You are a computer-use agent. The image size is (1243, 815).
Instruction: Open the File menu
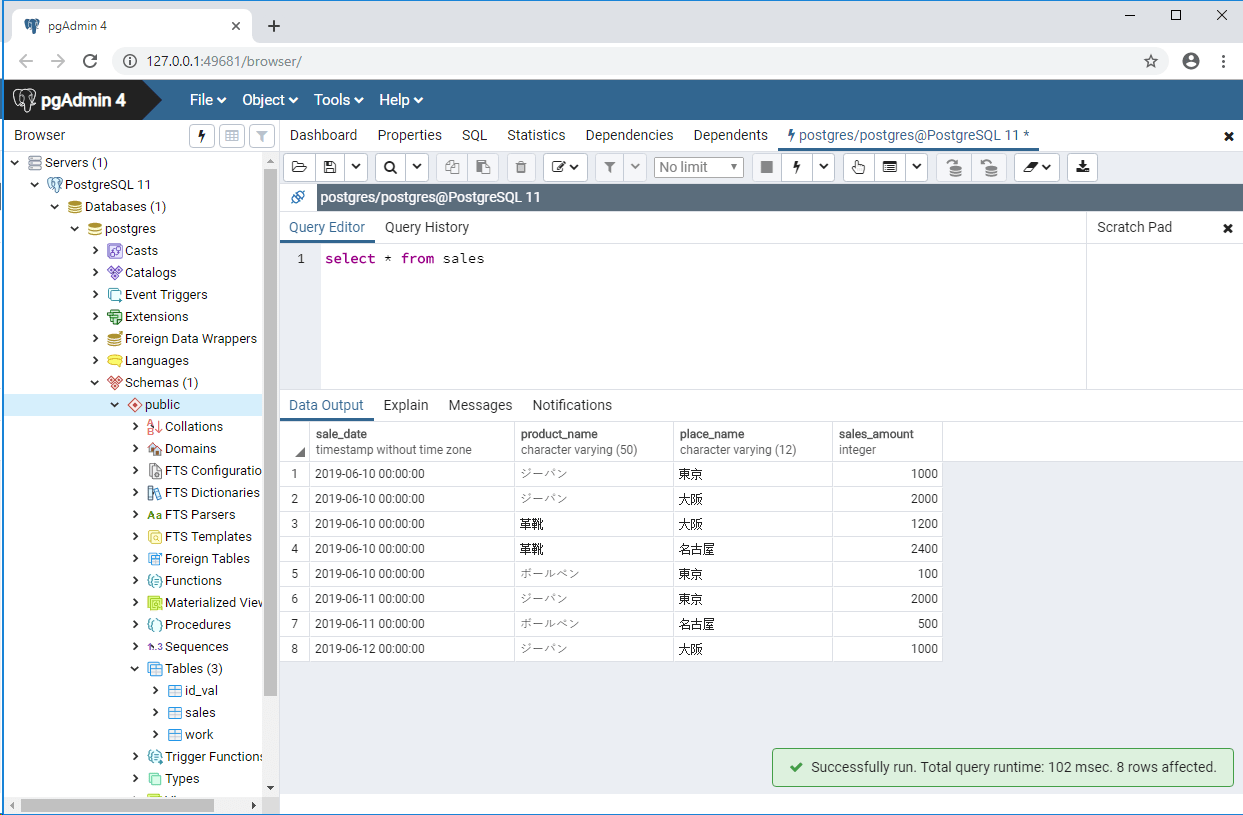tap(208, 100)
